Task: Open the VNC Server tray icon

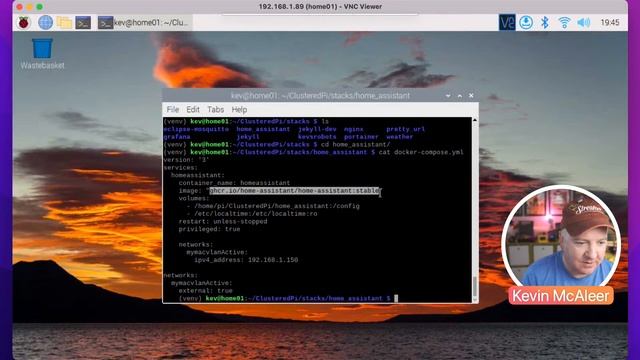Action: coord(507,22)
